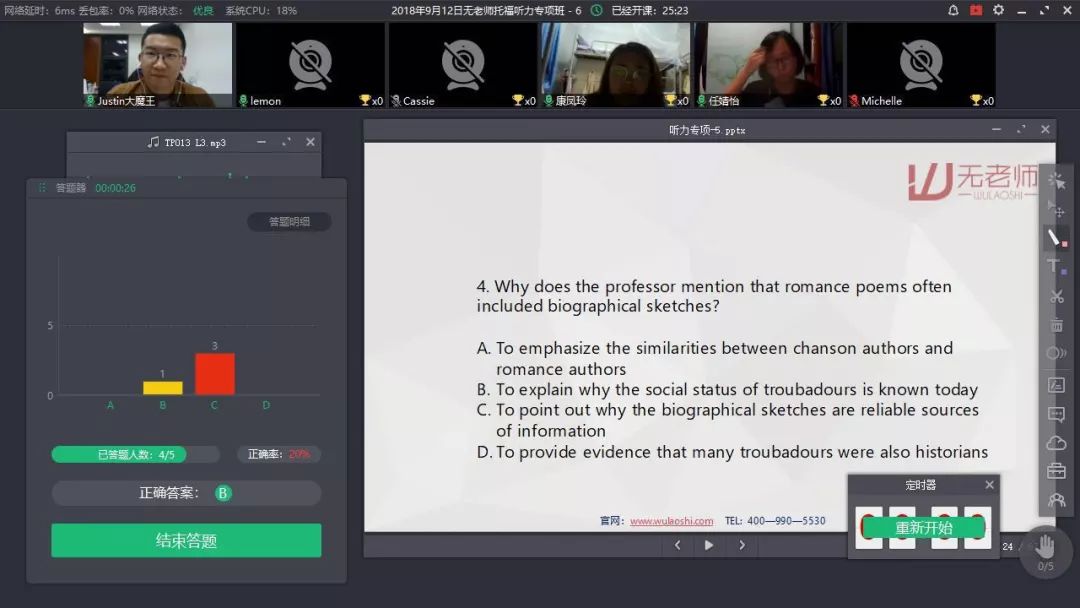Open the settings gear in title bar
1080x608 pixels.
998,10
